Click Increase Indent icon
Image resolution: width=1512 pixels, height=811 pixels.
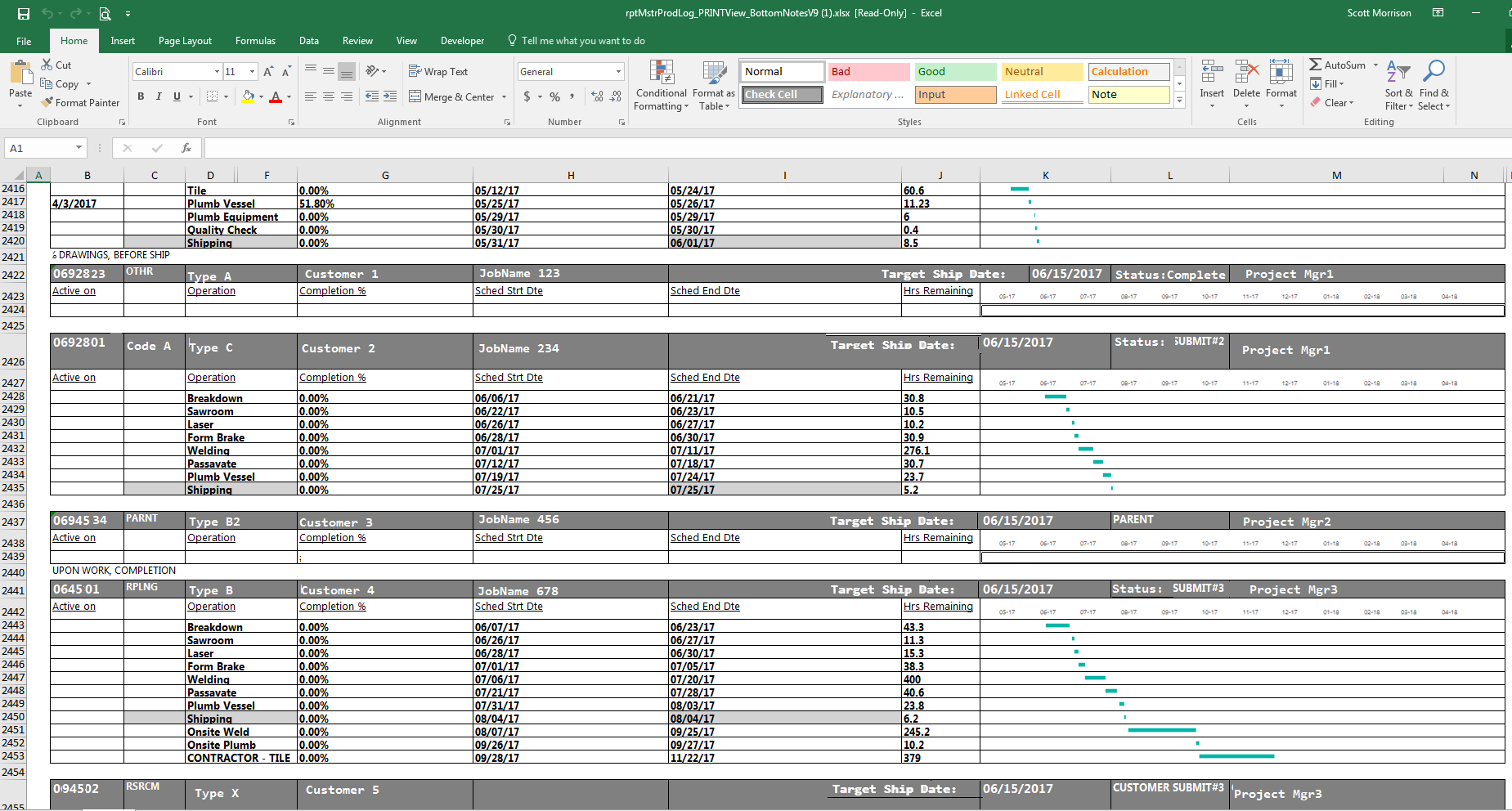390,96
